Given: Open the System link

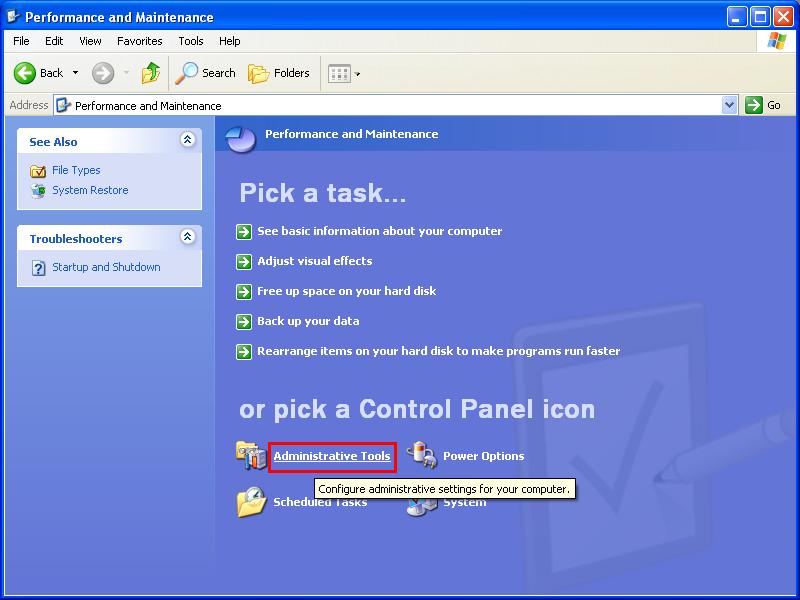Looking at the screenshot, I should [x=465, y=503].
